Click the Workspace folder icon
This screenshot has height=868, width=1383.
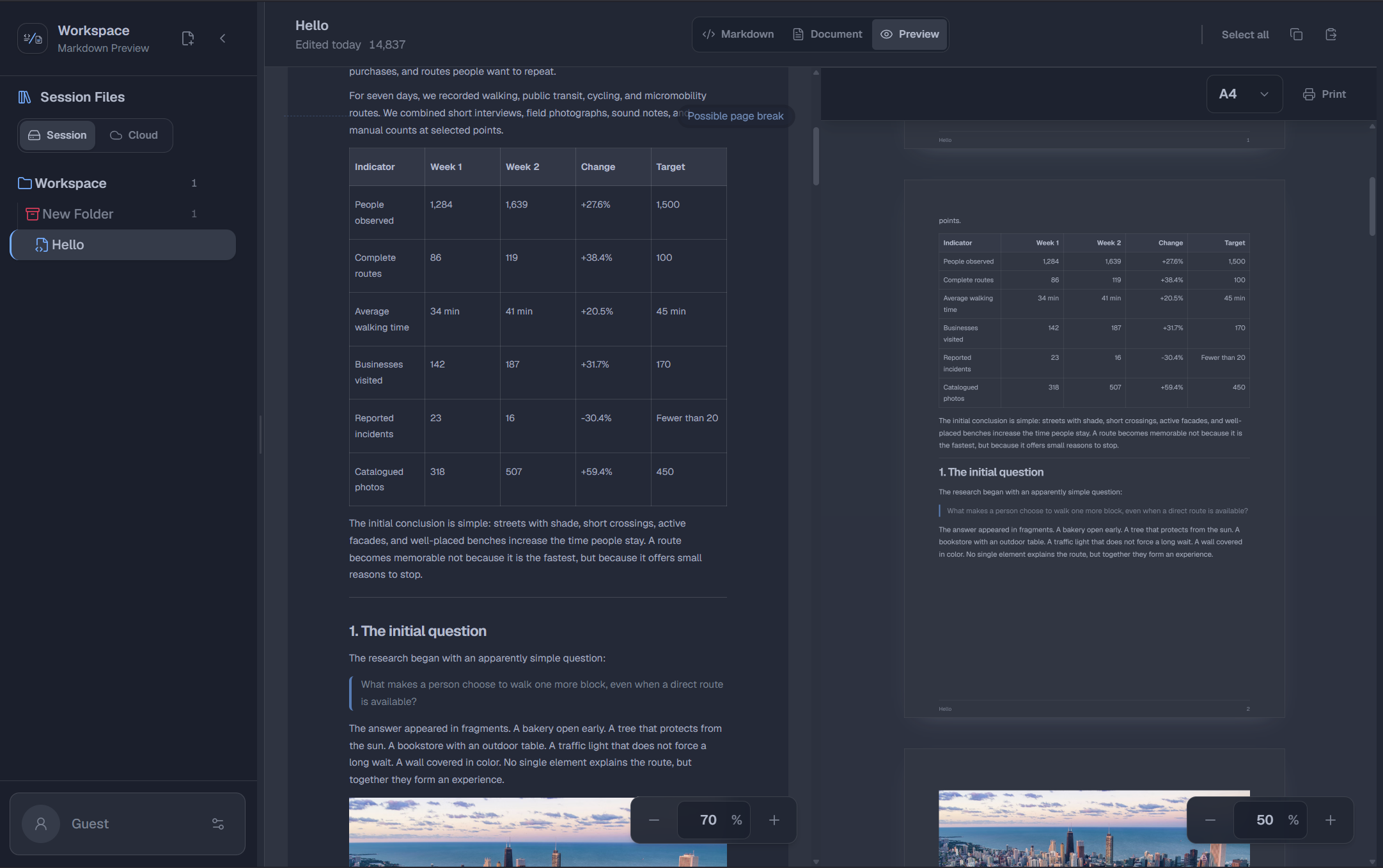pos(25,183)
